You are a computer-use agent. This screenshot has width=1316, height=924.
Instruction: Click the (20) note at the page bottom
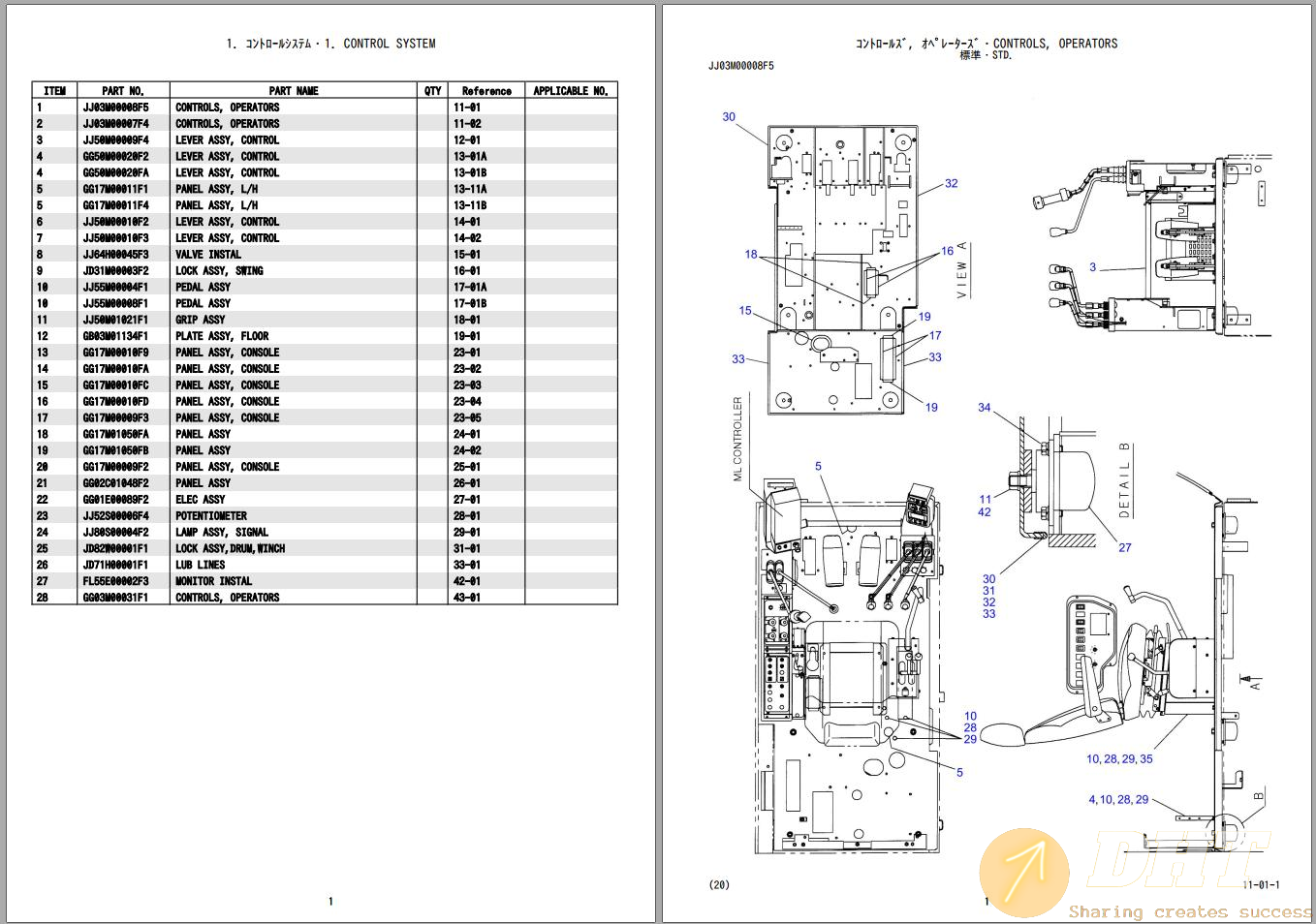(x=719, y=884)
